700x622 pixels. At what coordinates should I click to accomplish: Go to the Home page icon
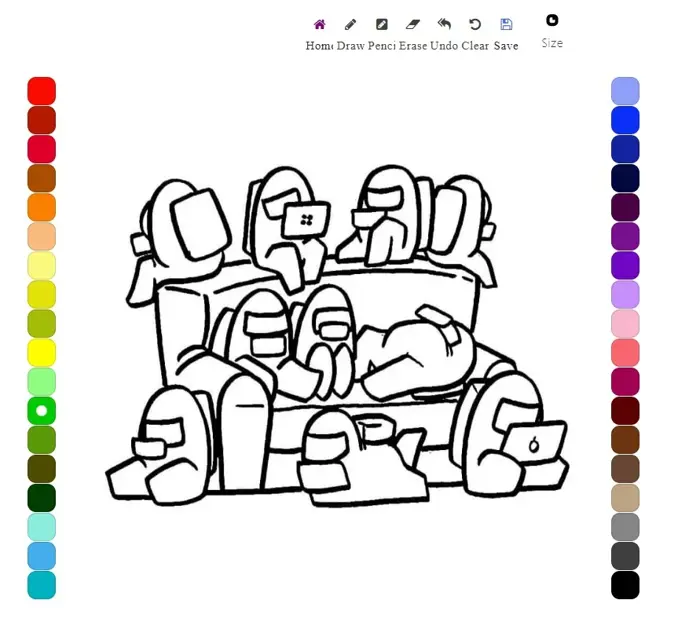[x=320, y=25]
